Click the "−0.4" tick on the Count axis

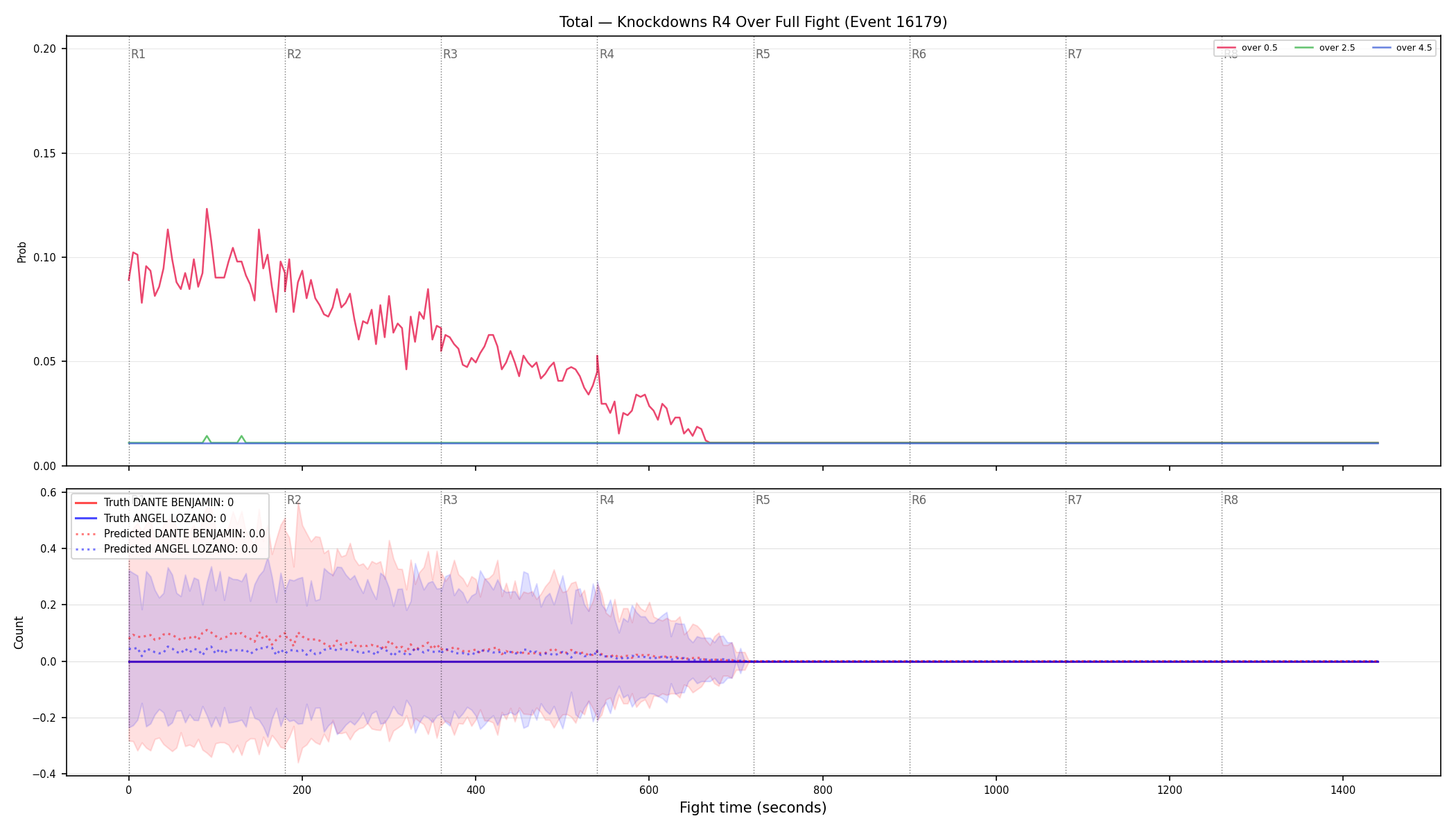click(44, 774)
